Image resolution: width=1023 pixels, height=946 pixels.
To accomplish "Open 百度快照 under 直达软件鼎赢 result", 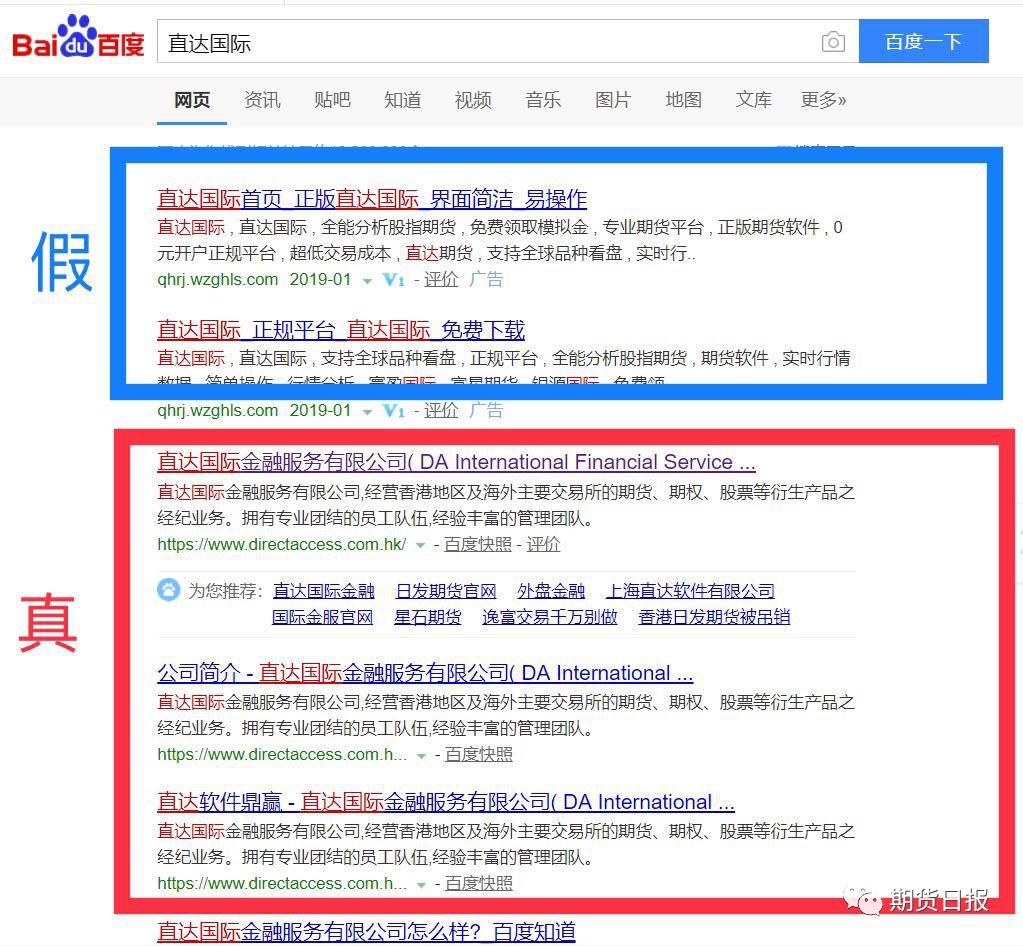I will [x=478, y=883].
